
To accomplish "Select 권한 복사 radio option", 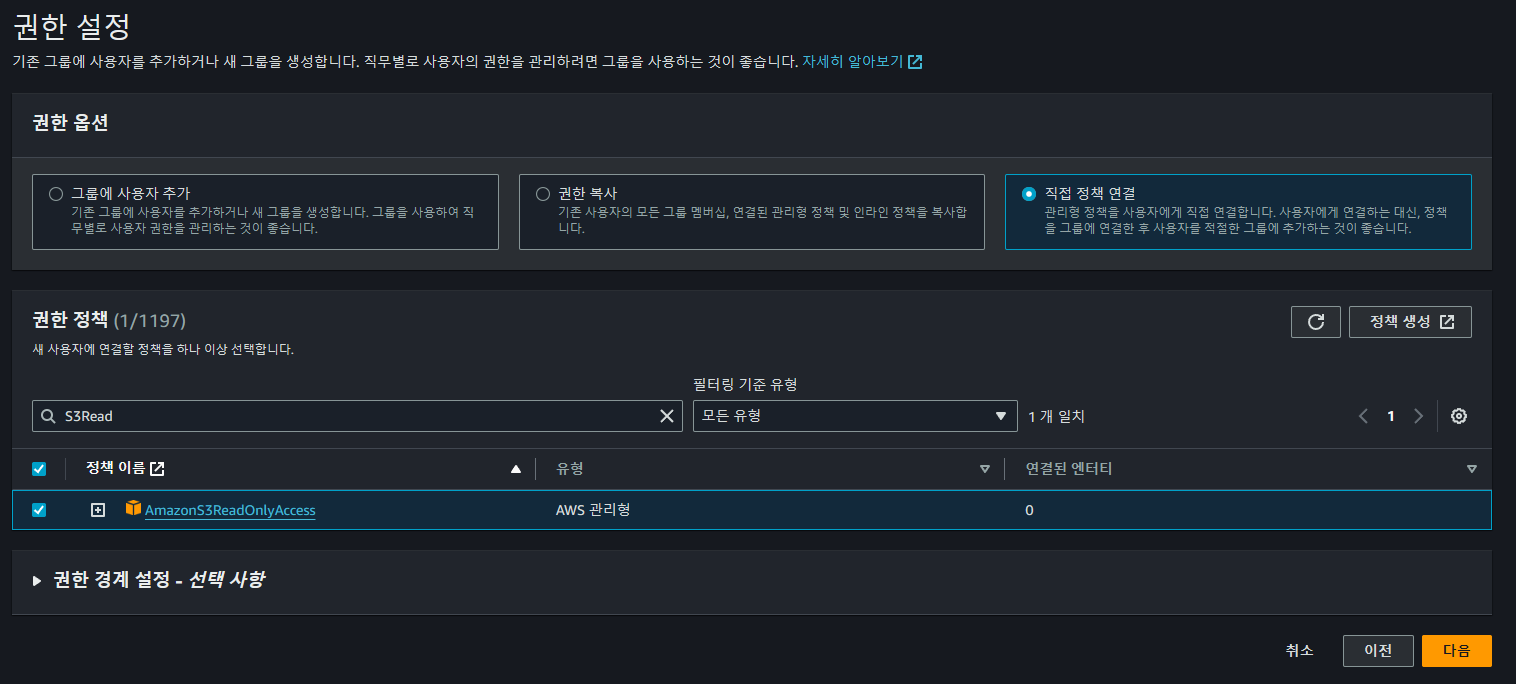I will pos(543,194).
